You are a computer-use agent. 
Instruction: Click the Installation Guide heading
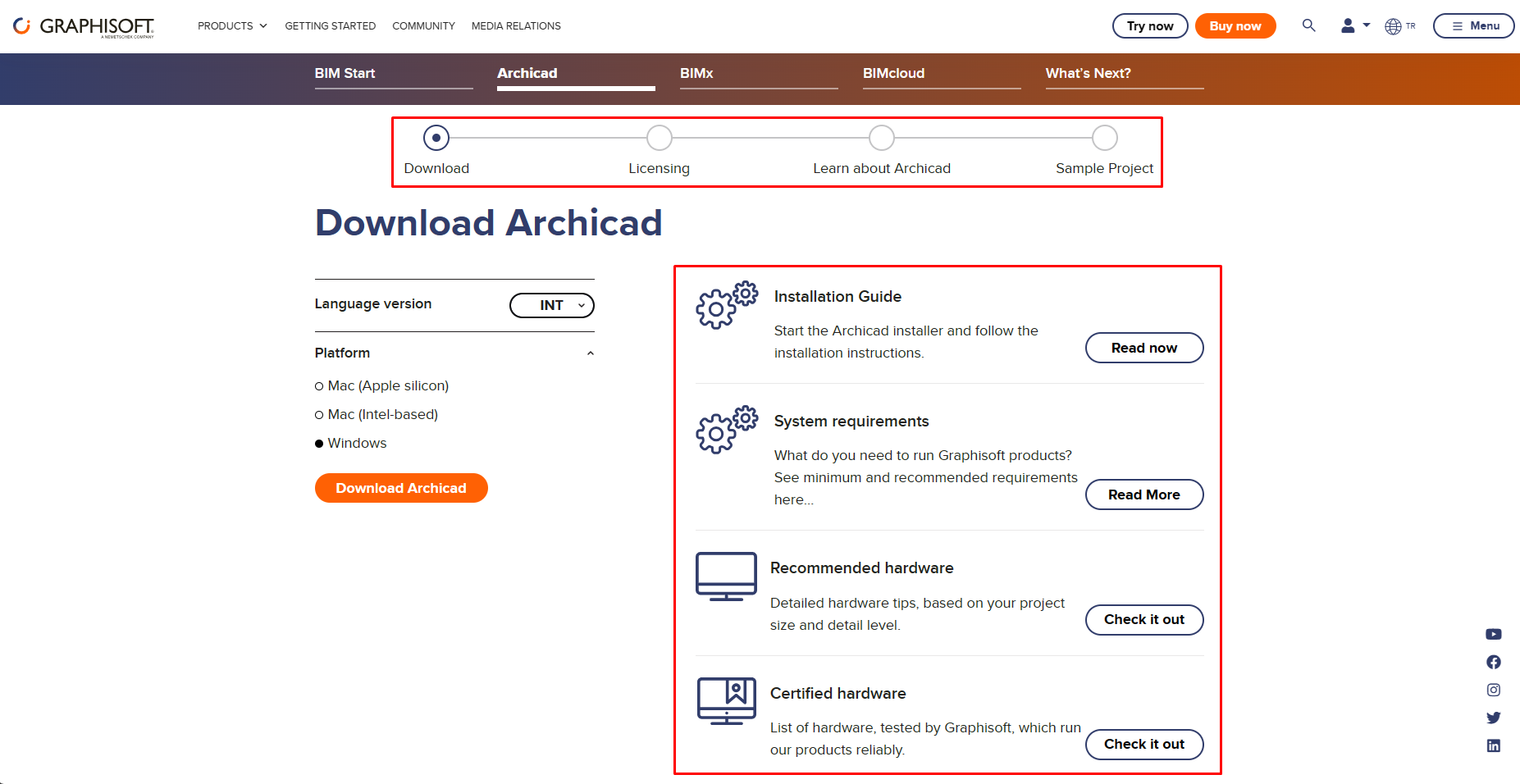tap(838, 297)
